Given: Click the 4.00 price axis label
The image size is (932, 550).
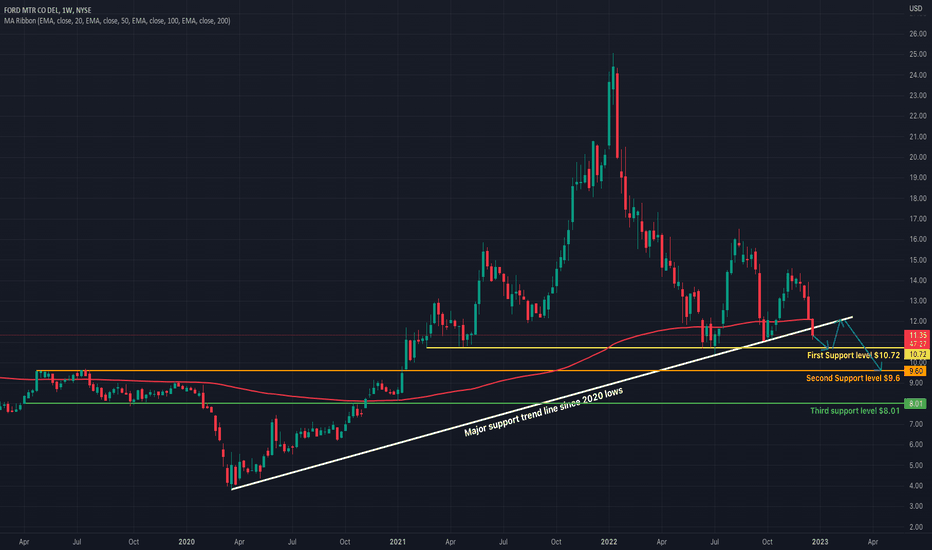Looking at the screenshot, I should pos(918,486).
